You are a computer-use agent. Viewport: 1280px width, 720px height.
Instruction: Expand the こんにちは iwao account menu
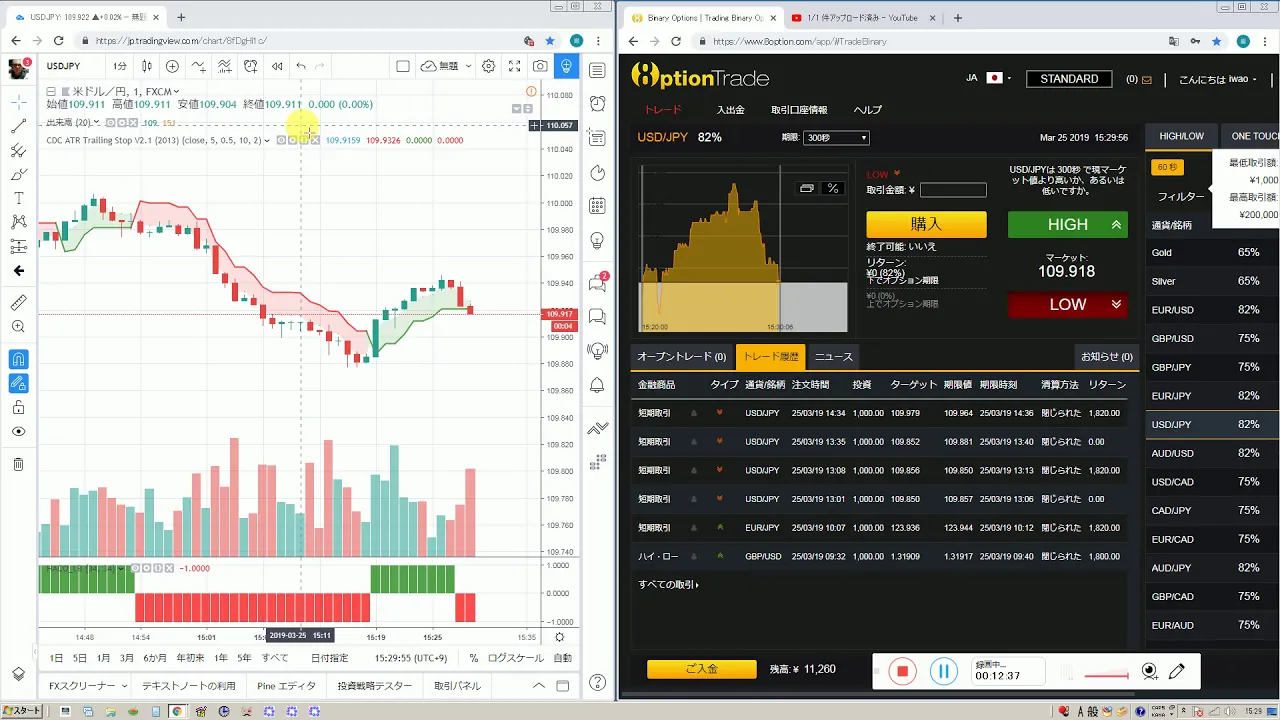(1219, 79)
